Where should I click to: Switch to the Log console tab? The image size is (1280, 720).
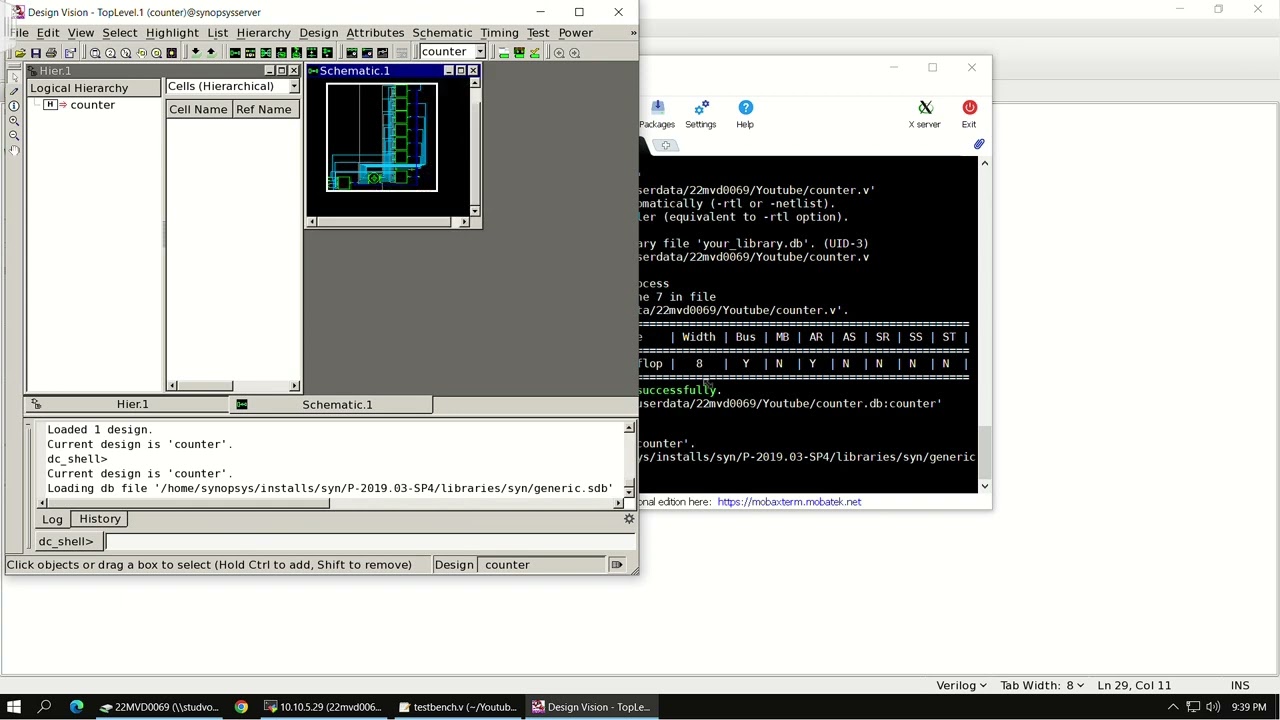coord(52,519)
